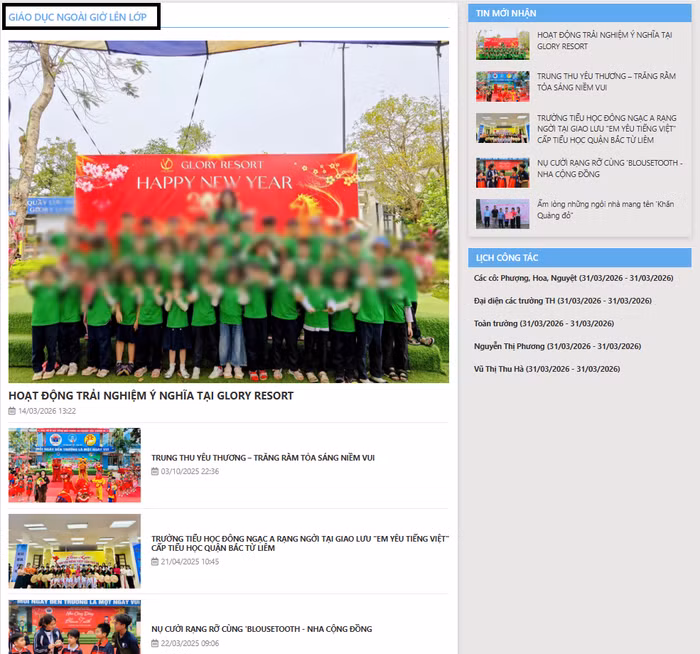Open schedule entry 'Toàn trường (31/03/2026 - 31/03/2026)'

pyautogui.click(x=544, y=323)
